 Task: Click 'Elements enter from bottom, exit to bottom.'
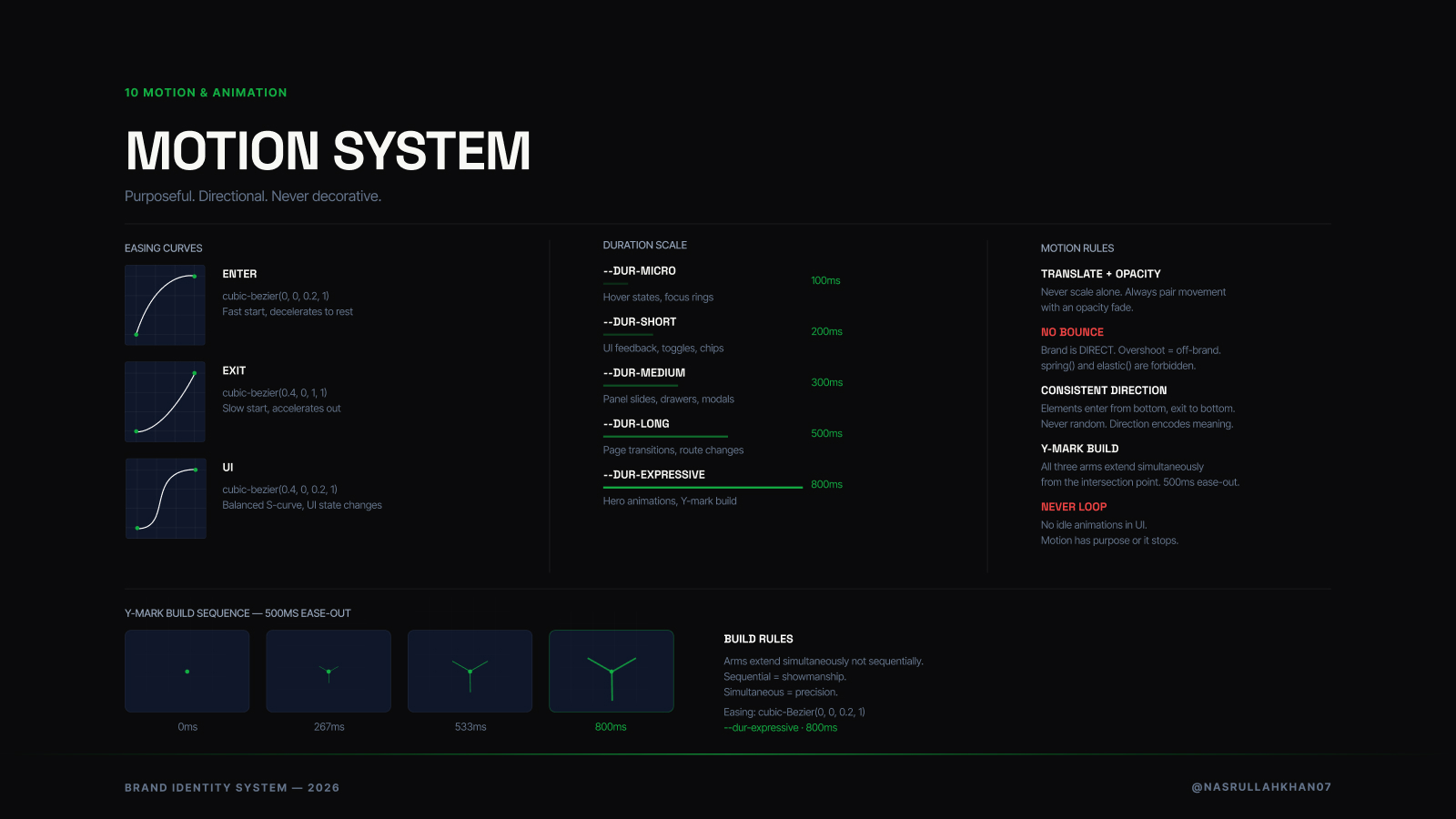point(1137,409)
